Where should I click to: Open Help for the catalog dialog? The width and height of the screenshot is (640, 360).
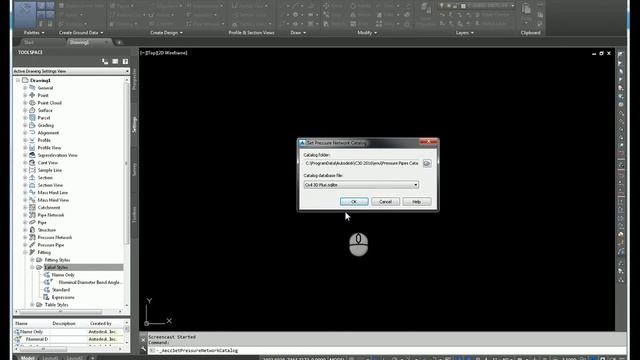pos(417,202)
